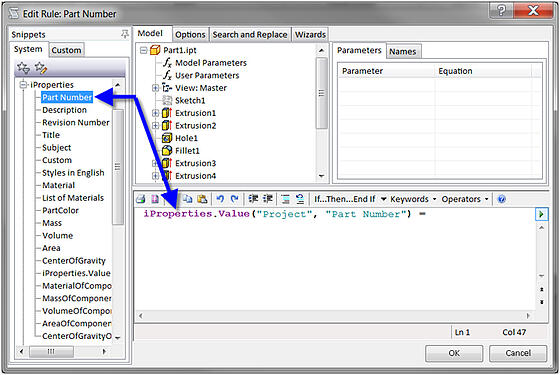Click the redo arrow in editor toolbar
The width and height of the screenshot is (560, 375).
pos(235,199)
